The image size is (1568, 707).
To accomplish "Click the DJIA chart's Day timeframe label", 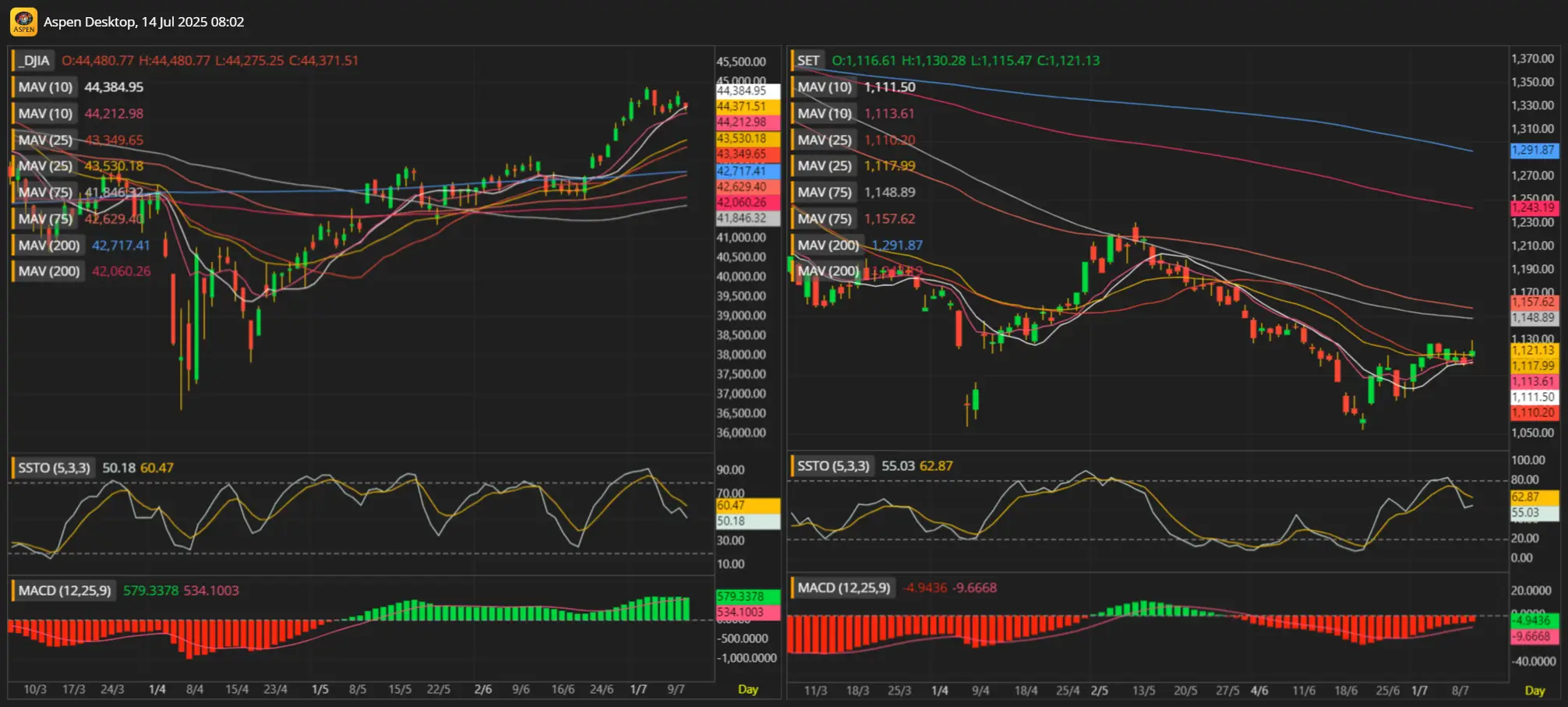I will click(x=747, y=689).
